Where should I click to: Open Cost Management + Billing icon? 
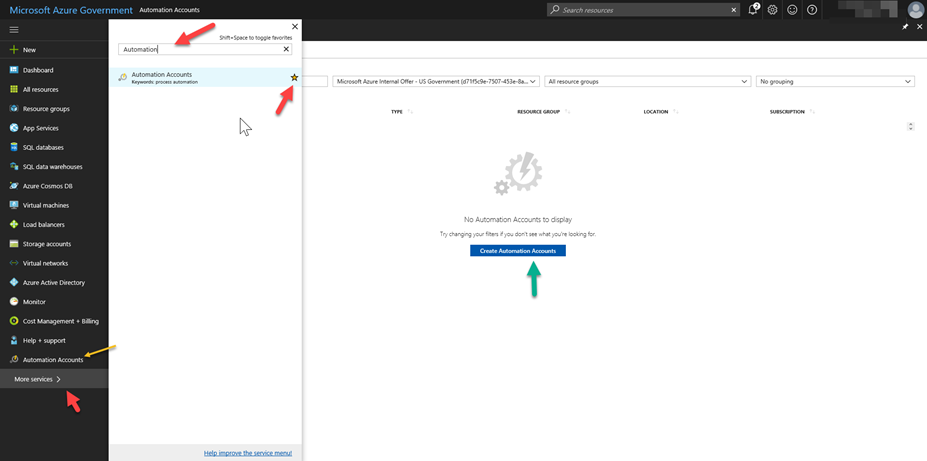coord(14,321)
